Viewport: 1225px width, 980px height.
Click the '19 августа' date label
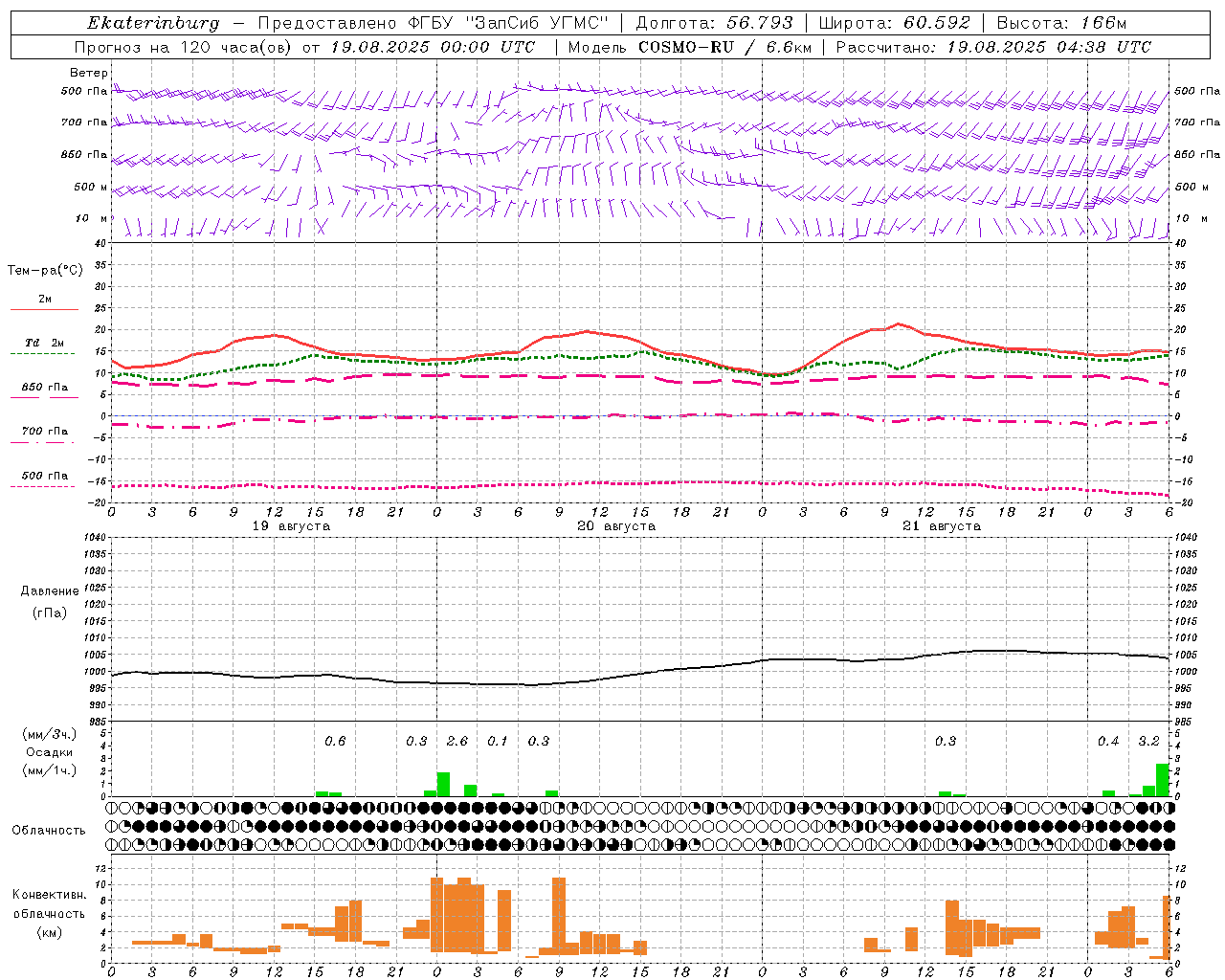tap(291, 526)
